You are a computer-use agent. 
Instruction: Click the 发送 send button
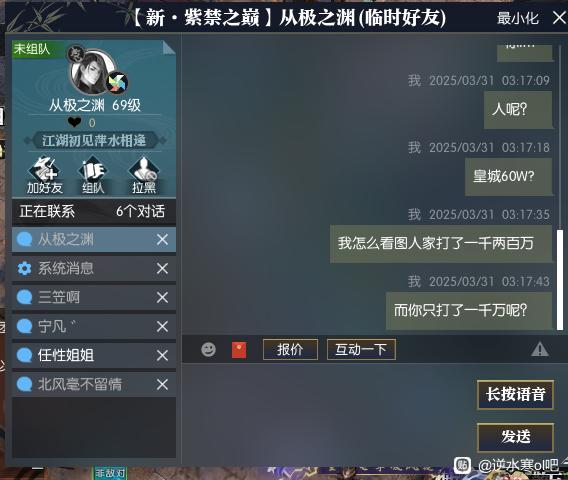(515, 437)
